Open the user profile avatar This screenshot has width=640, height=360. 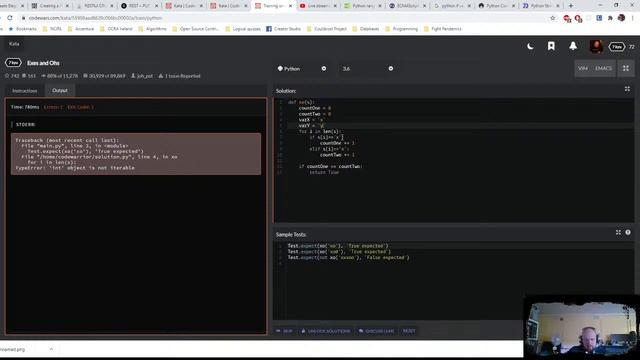596,47
